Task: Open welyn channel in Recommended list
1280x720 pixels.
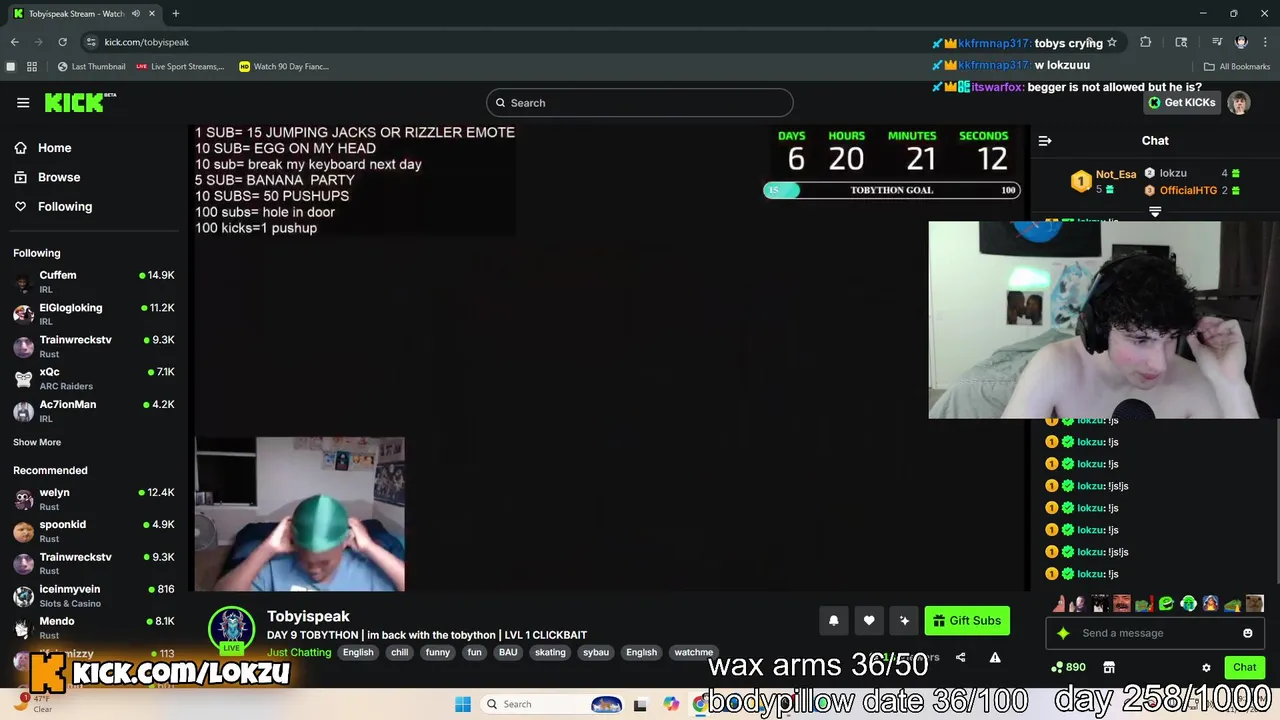Action: [94, 499]
